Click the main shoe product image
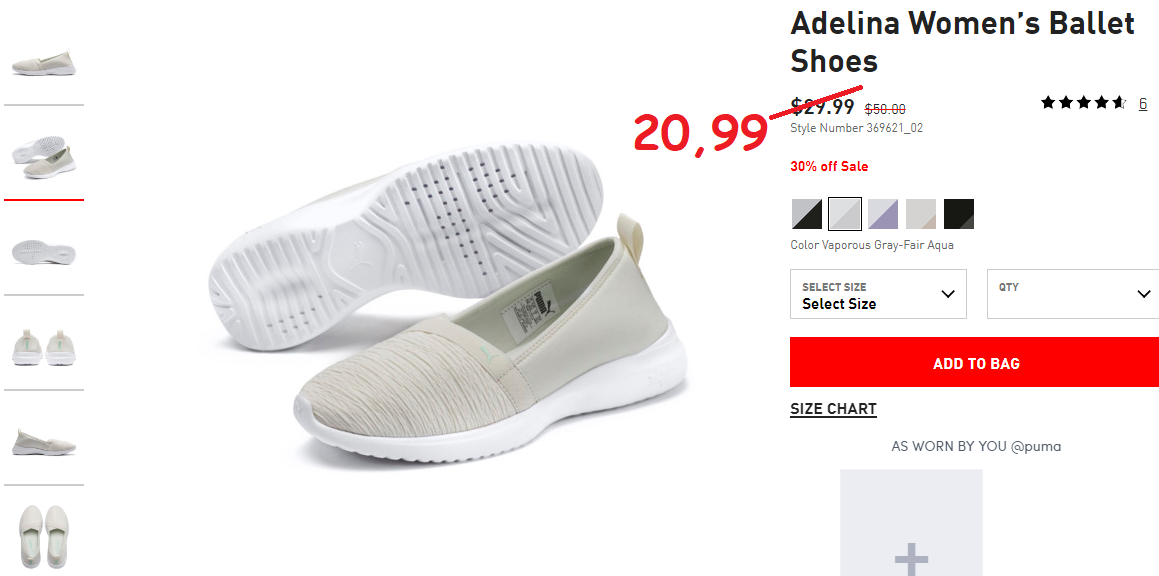 point(448,304)
